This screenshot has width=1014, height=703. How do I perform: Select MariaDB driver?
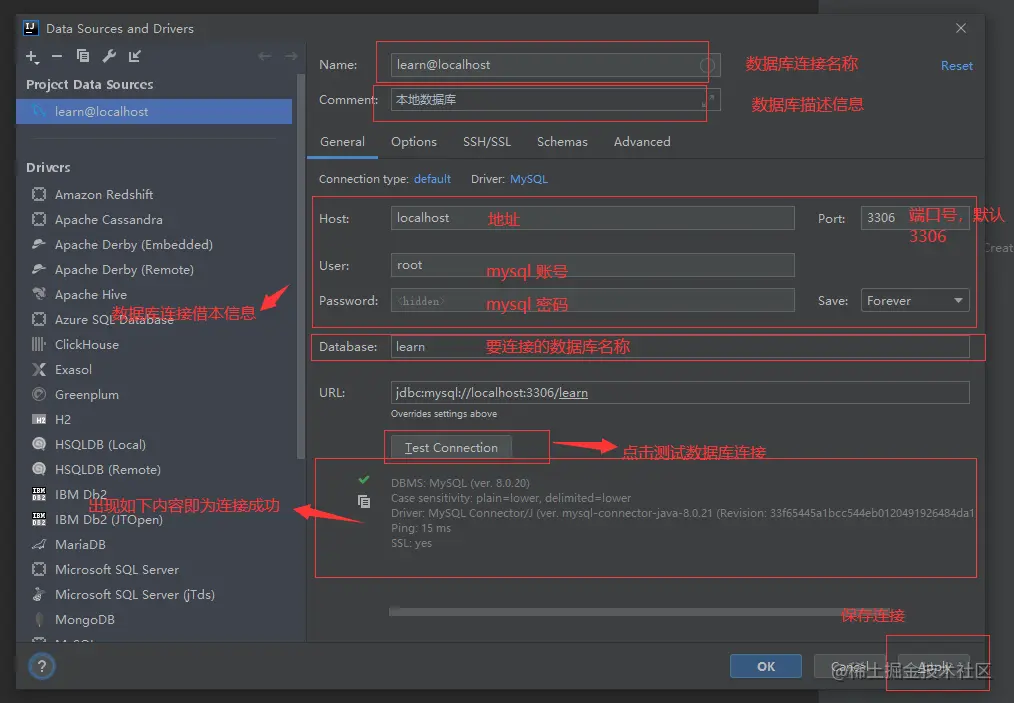pos(80,545)
